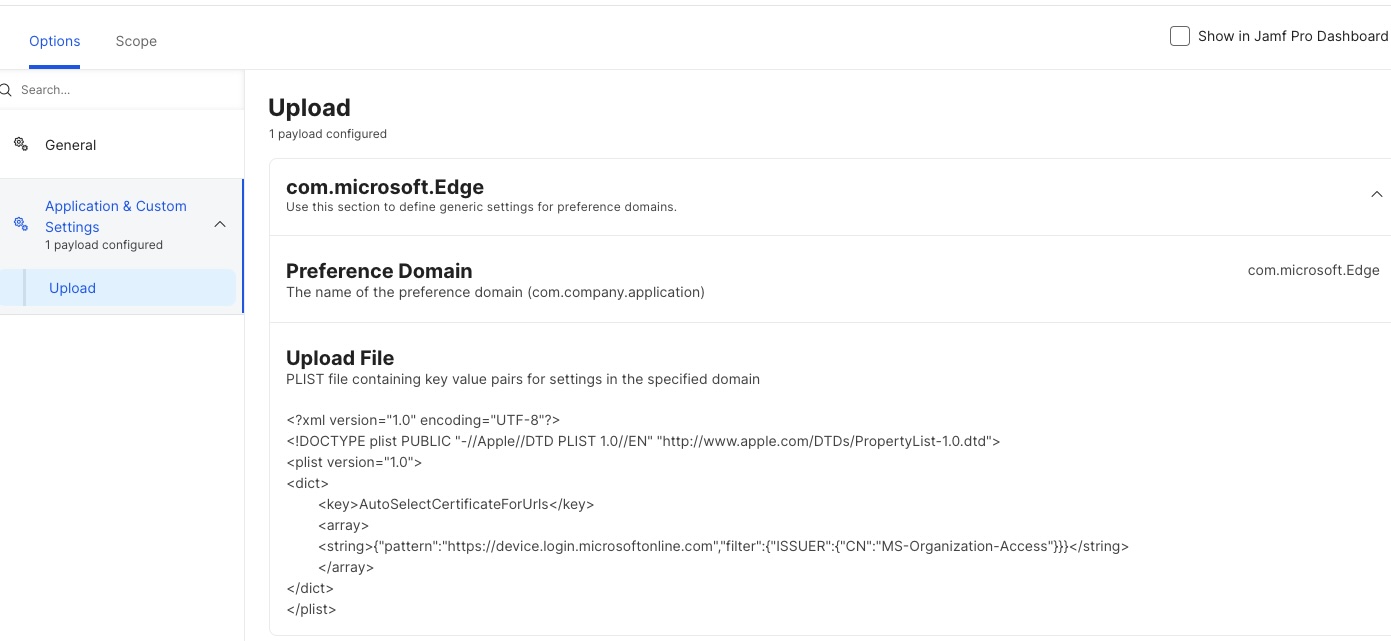Enable Show in Jamf Pro Dashboard checkbox
Viewport: 1391px width, 641px height.
click(x=1180, y=36)
